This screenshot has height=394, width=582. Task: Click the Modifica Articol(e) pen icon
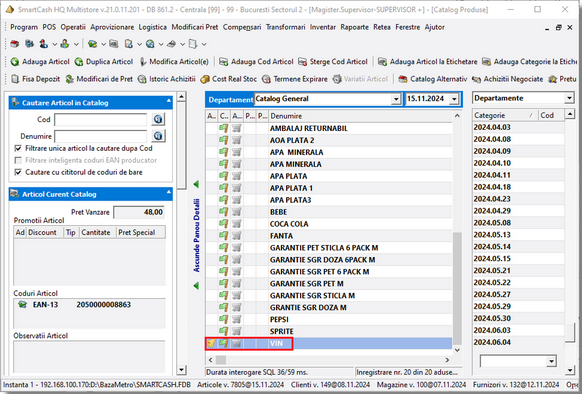click(143, 62)
